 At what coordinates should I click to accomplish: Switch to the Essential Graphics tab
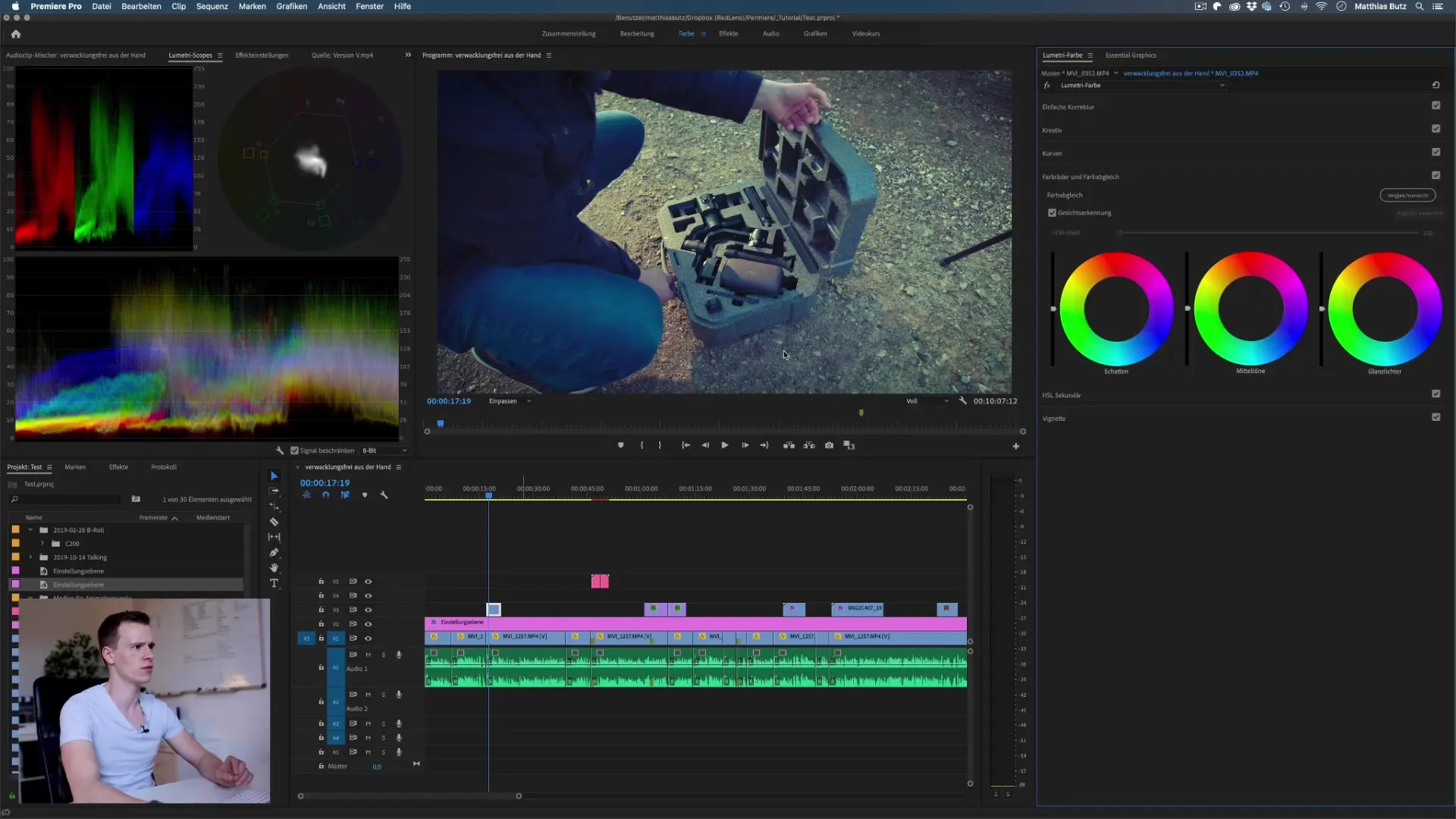pos(1131,55)
